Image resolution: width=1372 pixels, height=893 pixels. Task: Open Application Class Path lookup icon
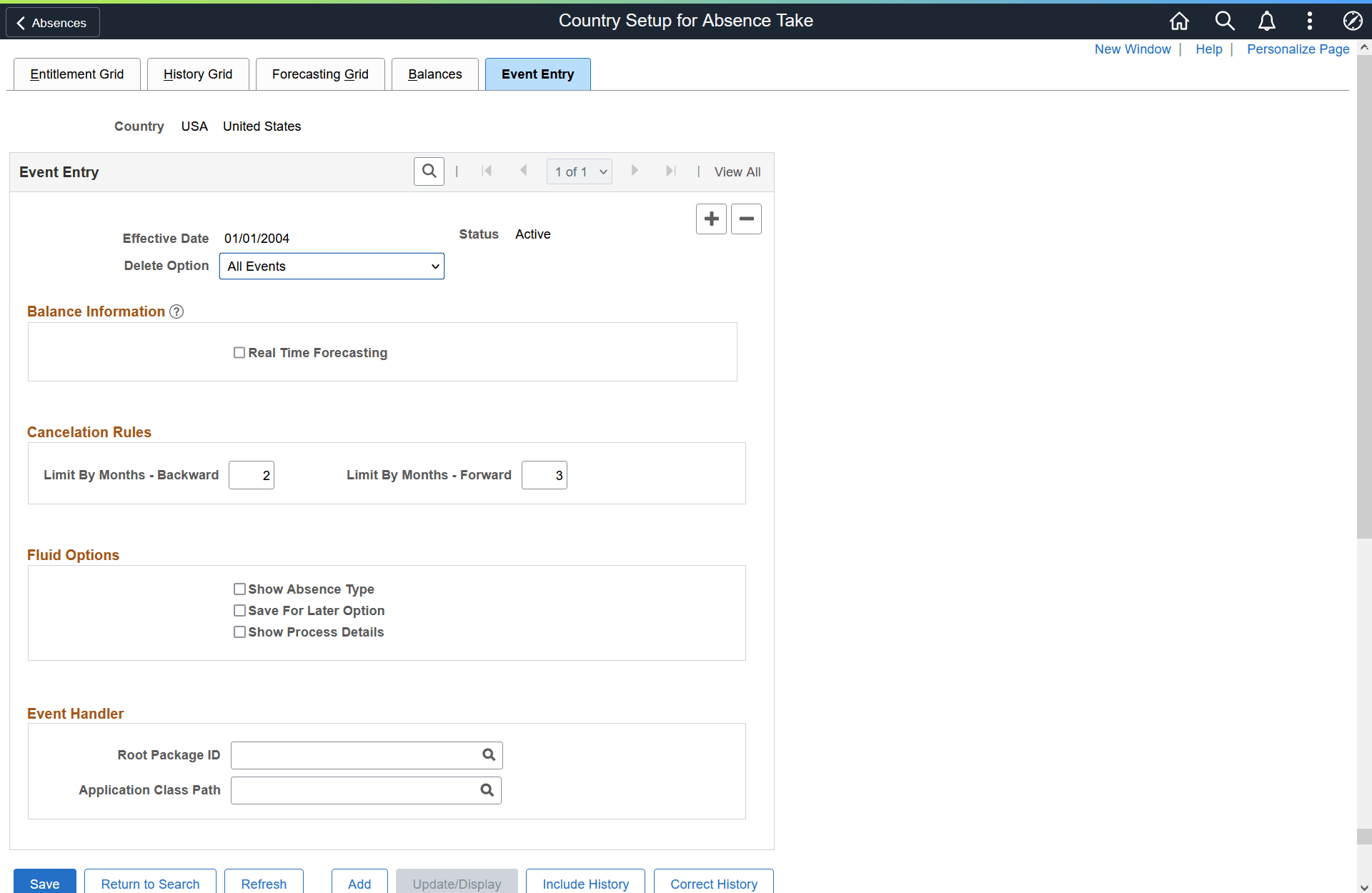pos(487,790)
